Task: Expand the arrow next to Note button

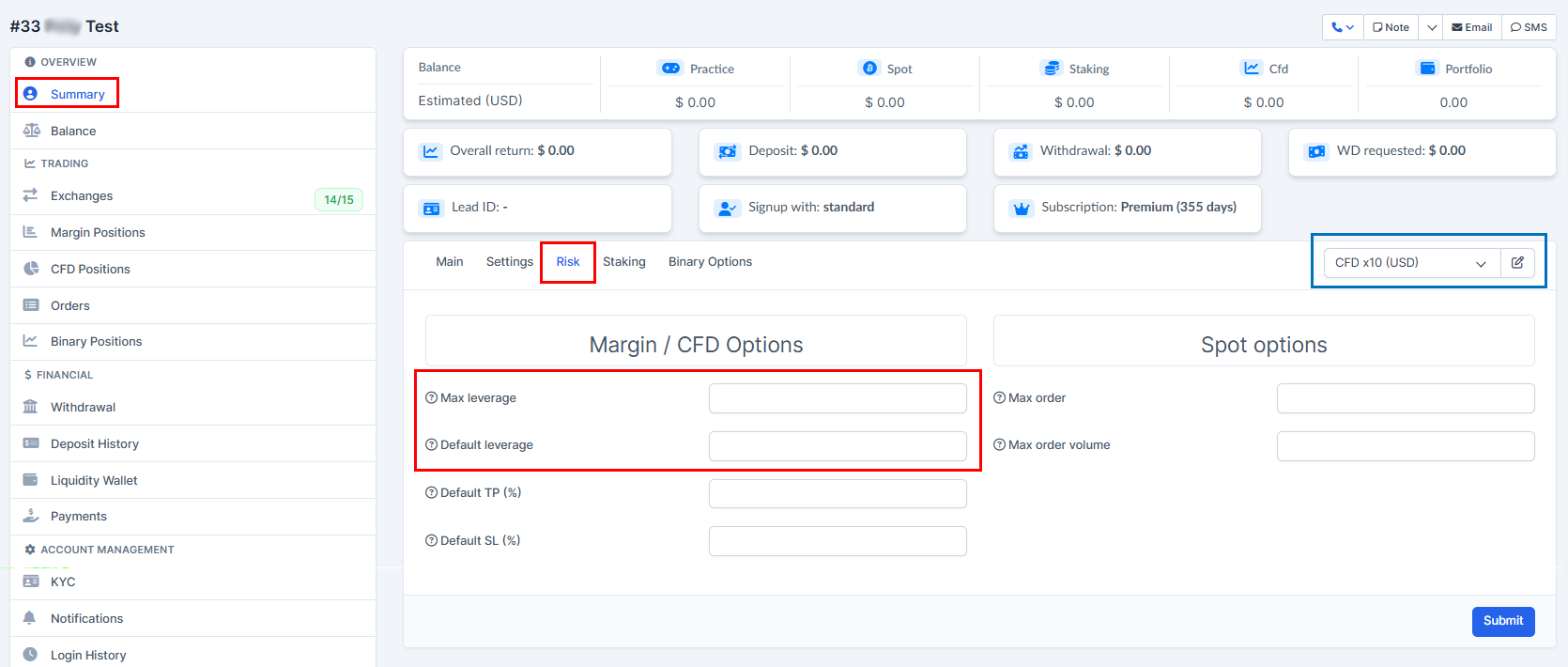Action: pyautogui.click(x=1431, y=27)
